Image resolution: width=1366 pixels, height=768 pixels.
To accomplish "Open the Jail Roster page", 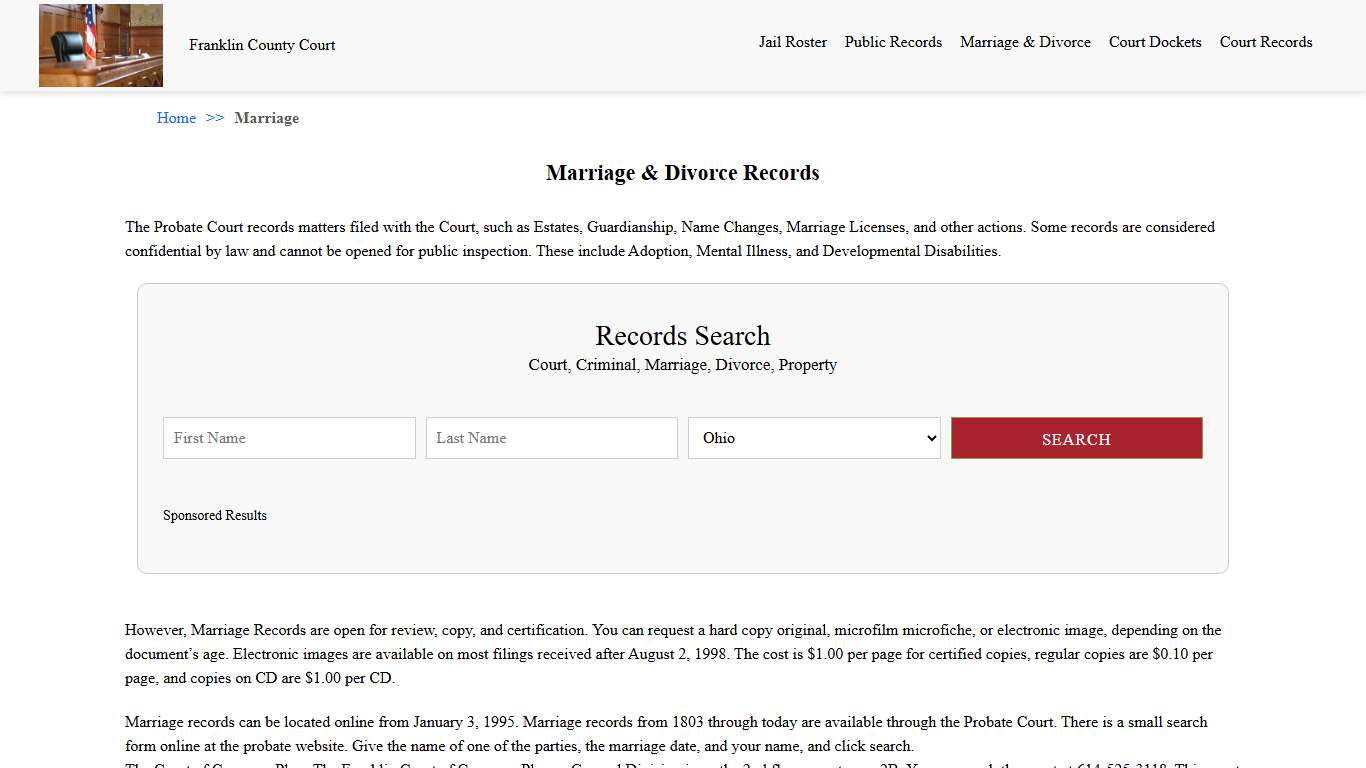I will (x=793, y=42).
